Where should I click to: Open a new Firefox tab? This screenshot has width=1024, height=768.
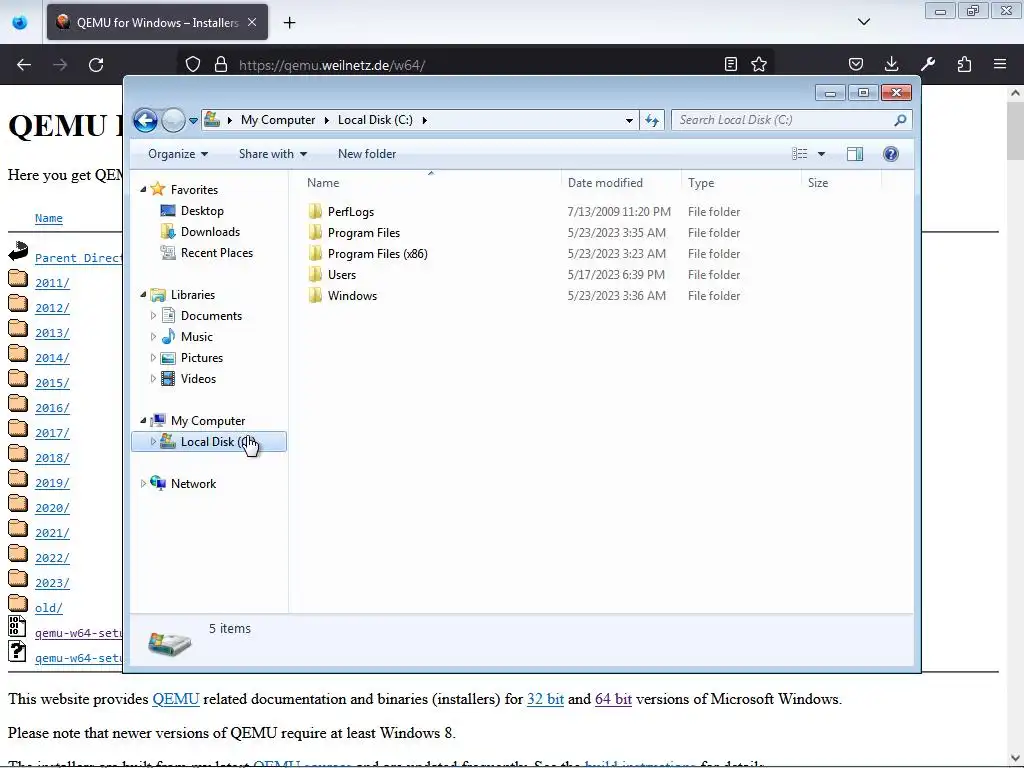[x=289, y=23]
